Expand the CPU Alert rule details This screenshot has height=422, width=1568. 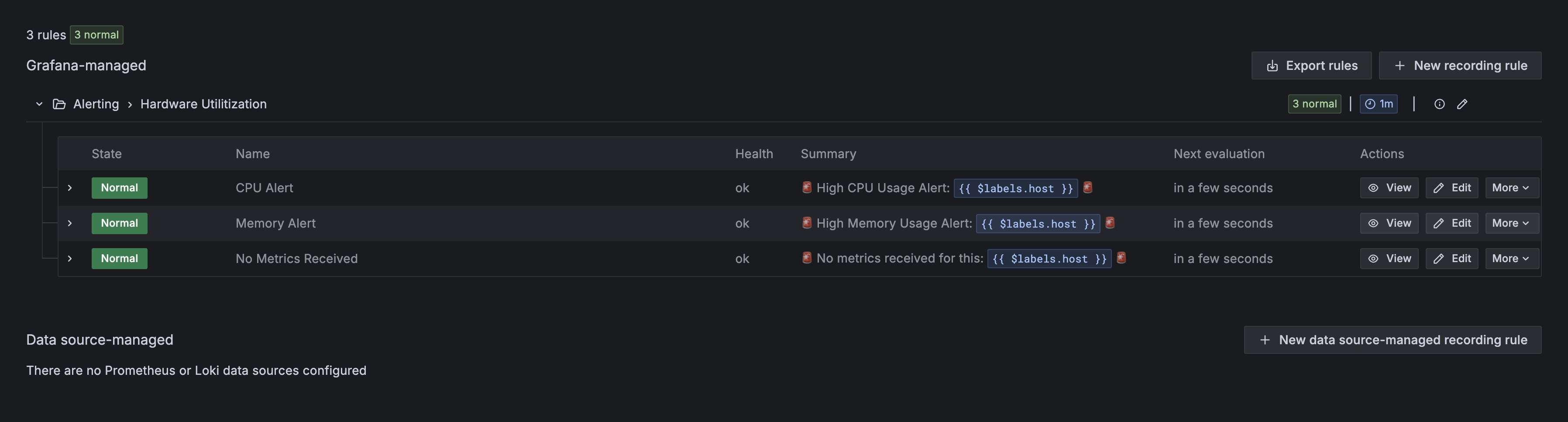click(69, 188)
